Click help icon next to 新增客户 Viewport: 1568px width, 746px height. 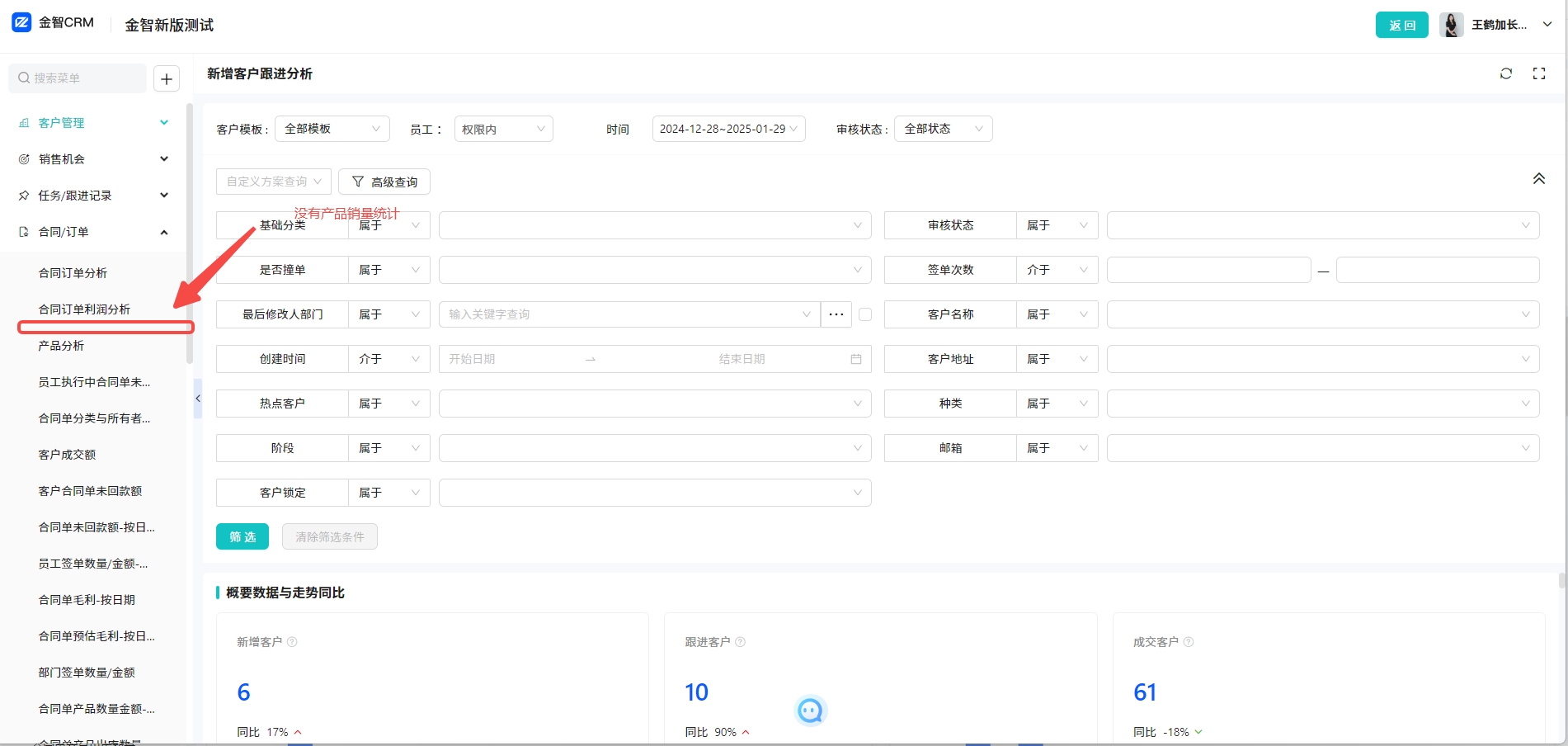(292, 642)
